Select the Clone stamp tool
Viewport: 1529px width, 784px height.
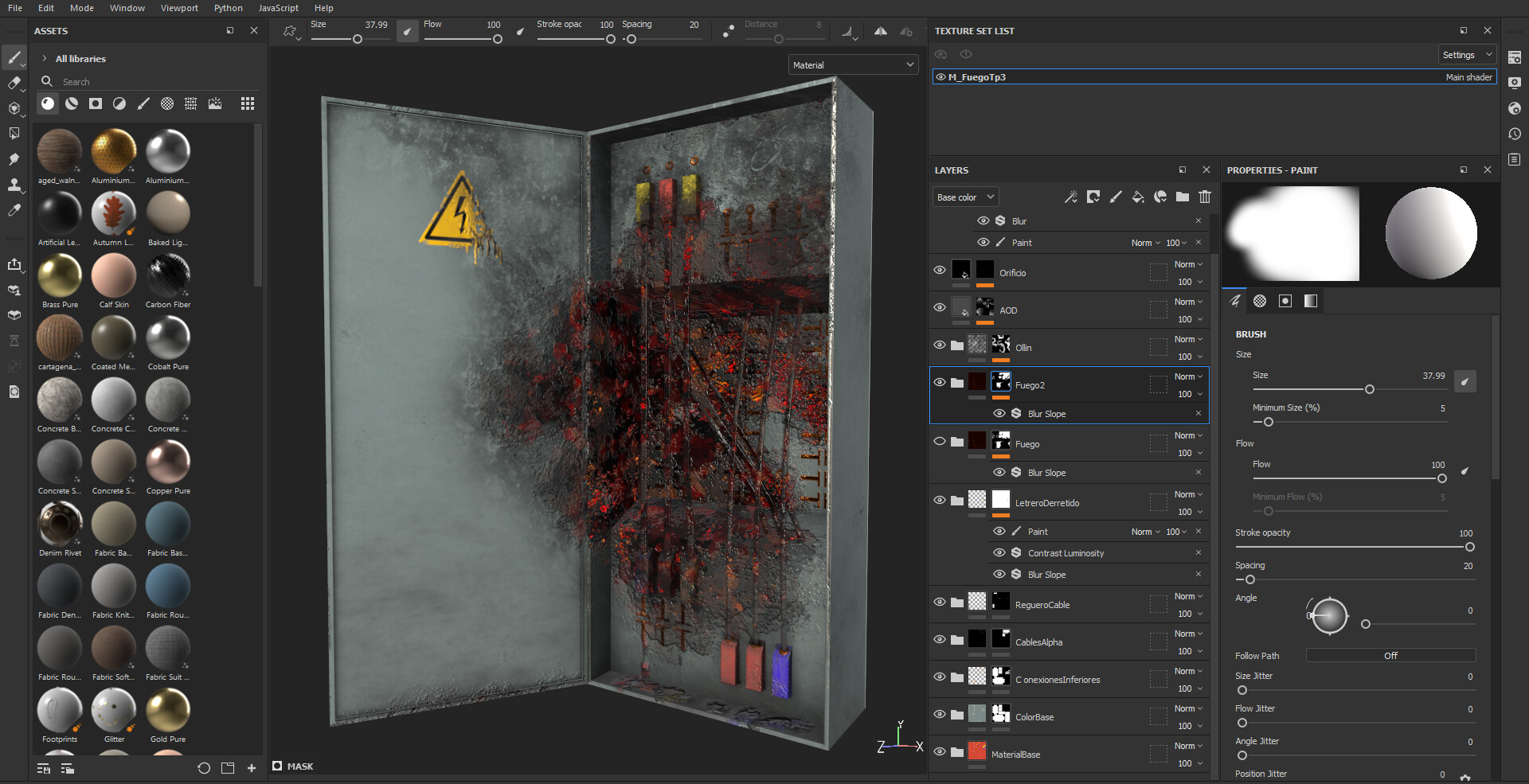(x=14, y=185)
